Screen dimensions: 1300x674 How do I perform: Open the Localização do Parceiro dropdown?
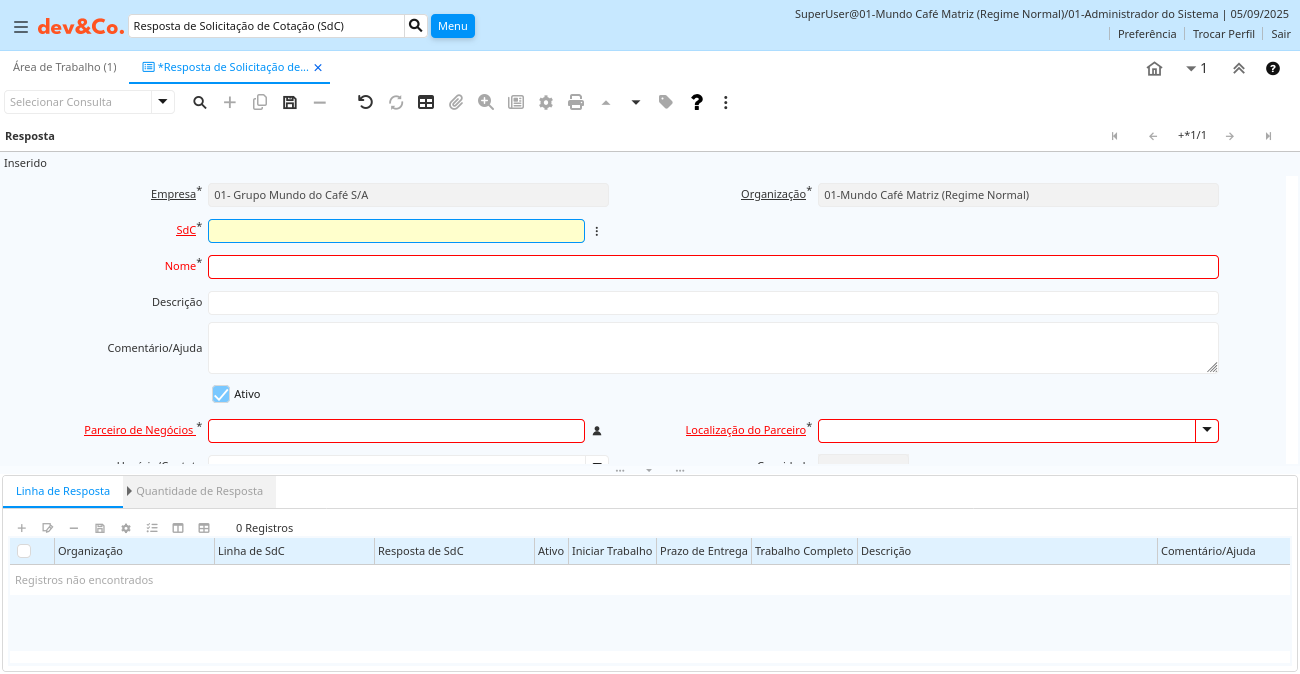coord(1207,431)
